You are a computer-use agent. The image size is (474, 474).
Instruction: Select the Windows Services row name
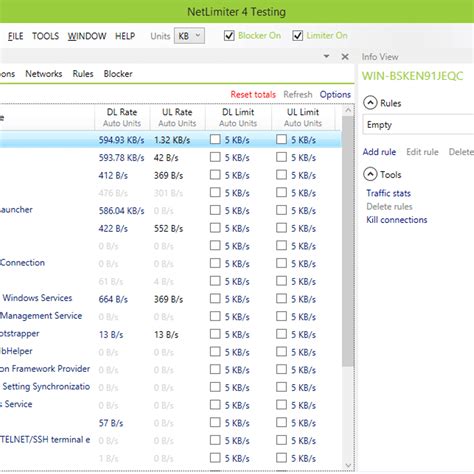click(37, 298)
